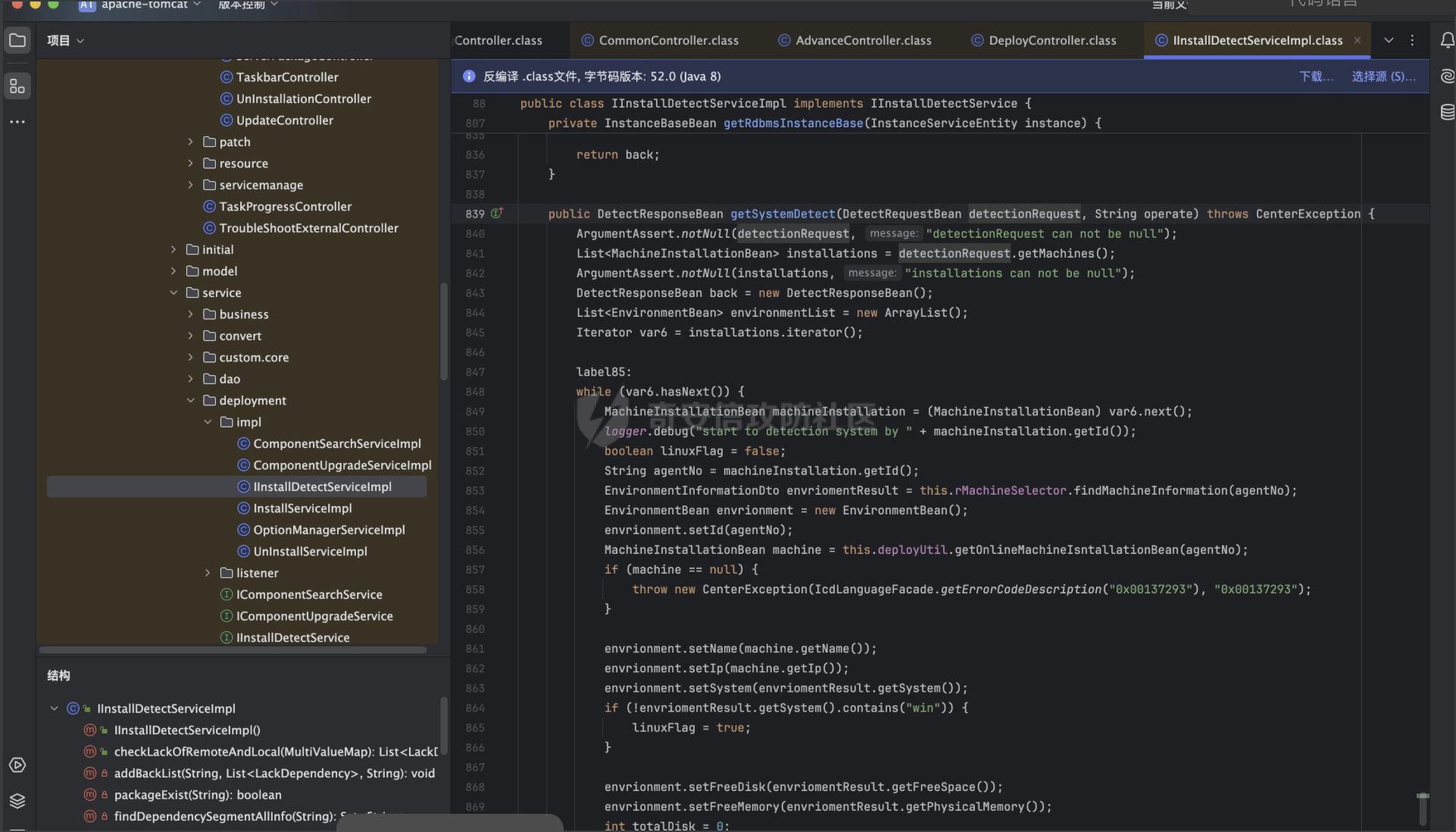
Task: Click the Services run icon in left sidebar
Action: tap(17, 765)
